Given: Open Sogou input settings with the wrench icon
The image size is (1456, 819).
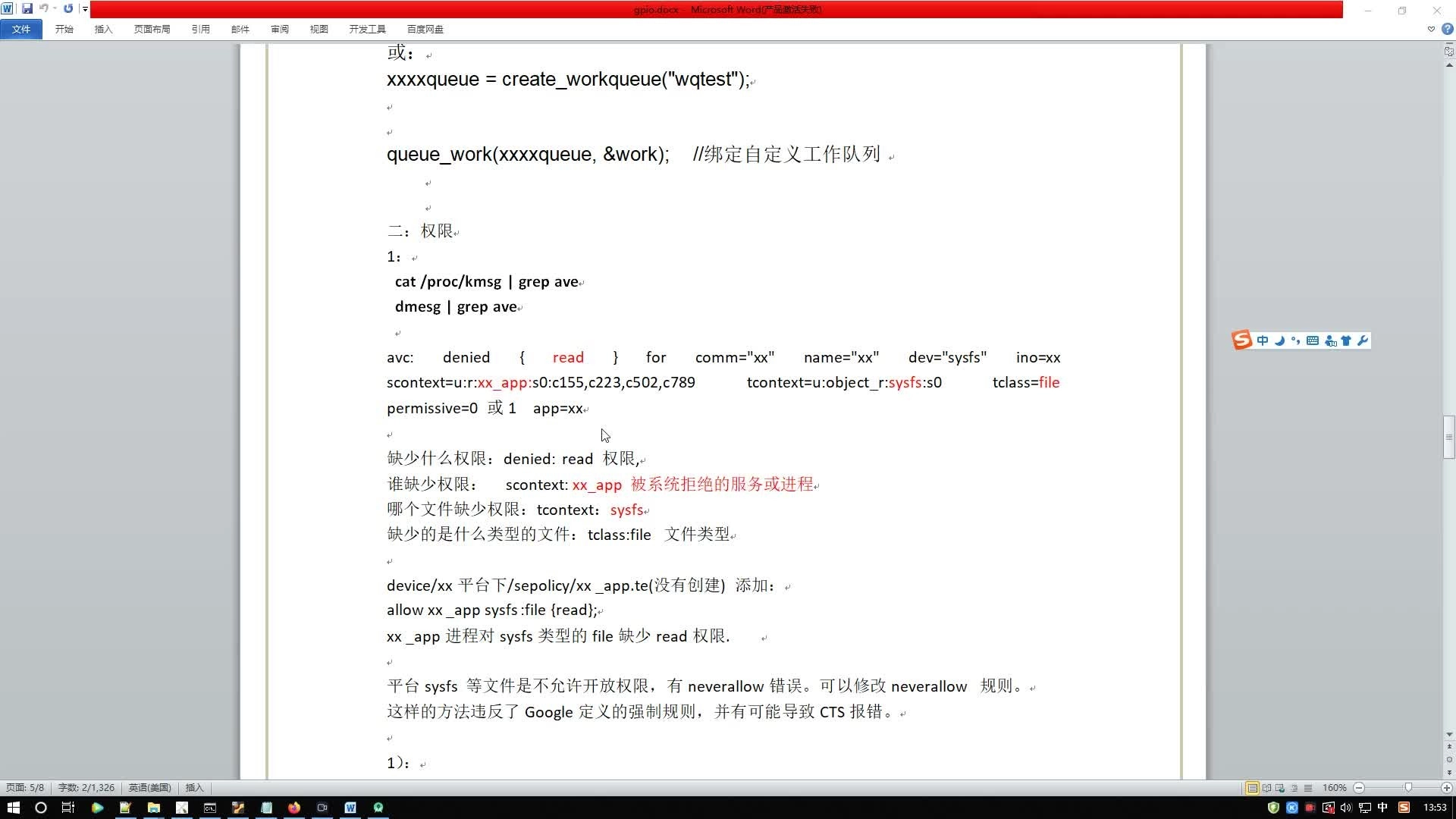Looking at the screenshot, I should (1363, 340).
